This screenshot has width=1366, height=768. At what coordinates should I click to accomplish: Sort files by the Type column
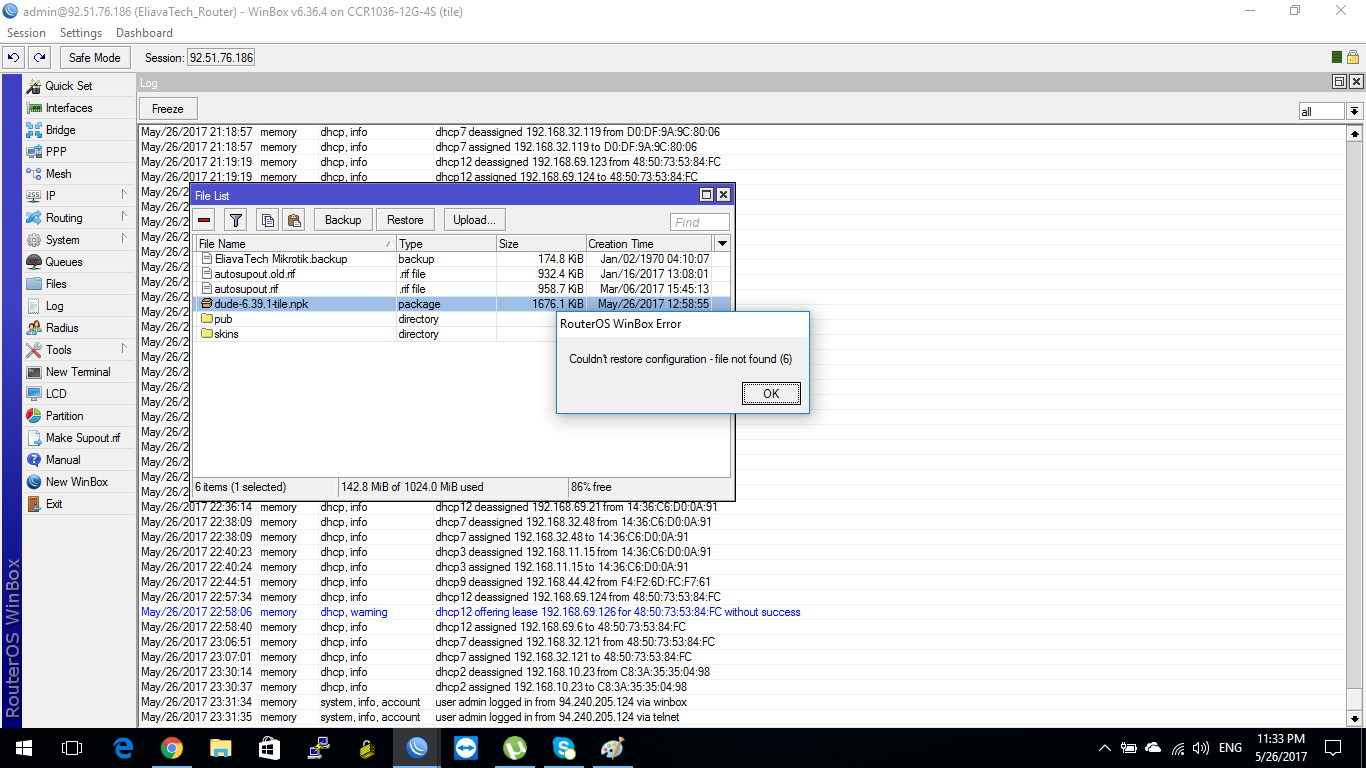[x=447, y=244]
